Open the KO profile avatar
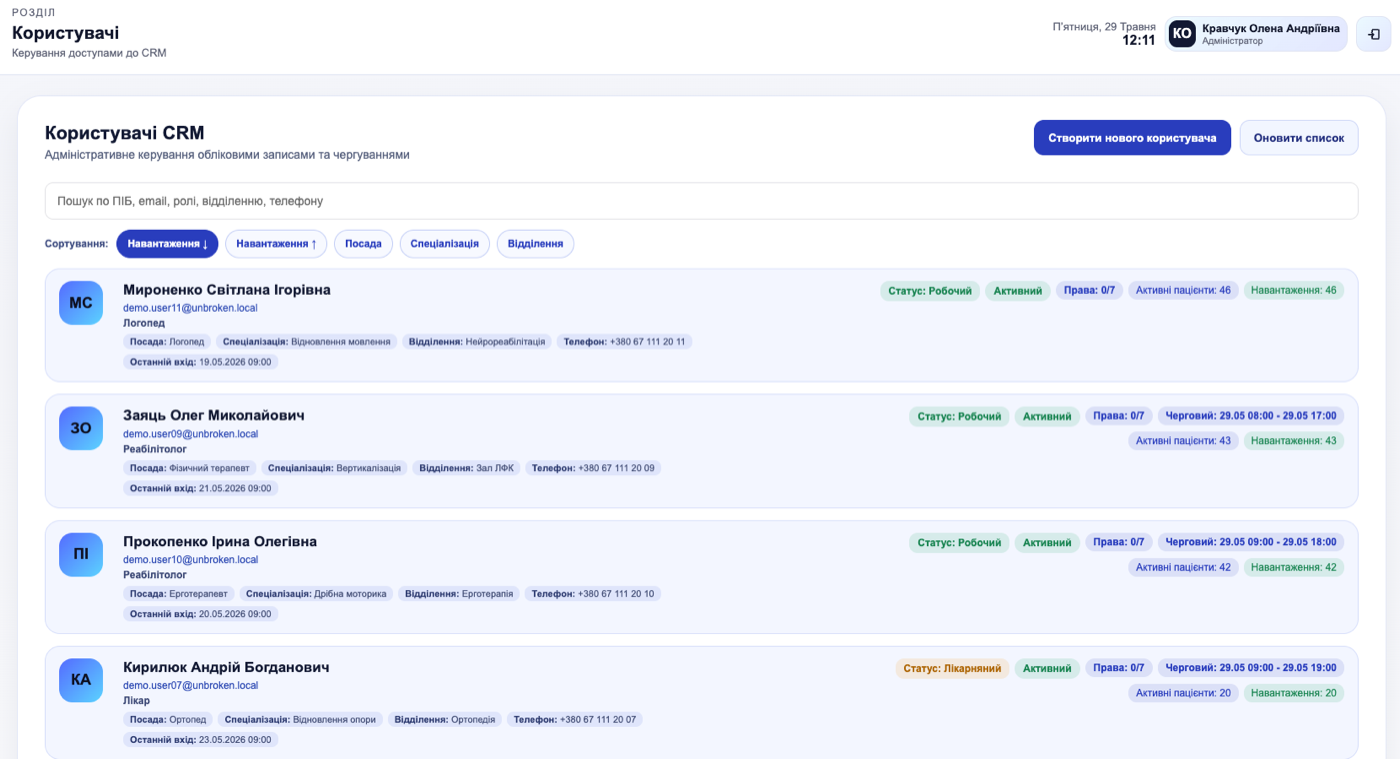The image size is (1400, 759). point(1182,34)
